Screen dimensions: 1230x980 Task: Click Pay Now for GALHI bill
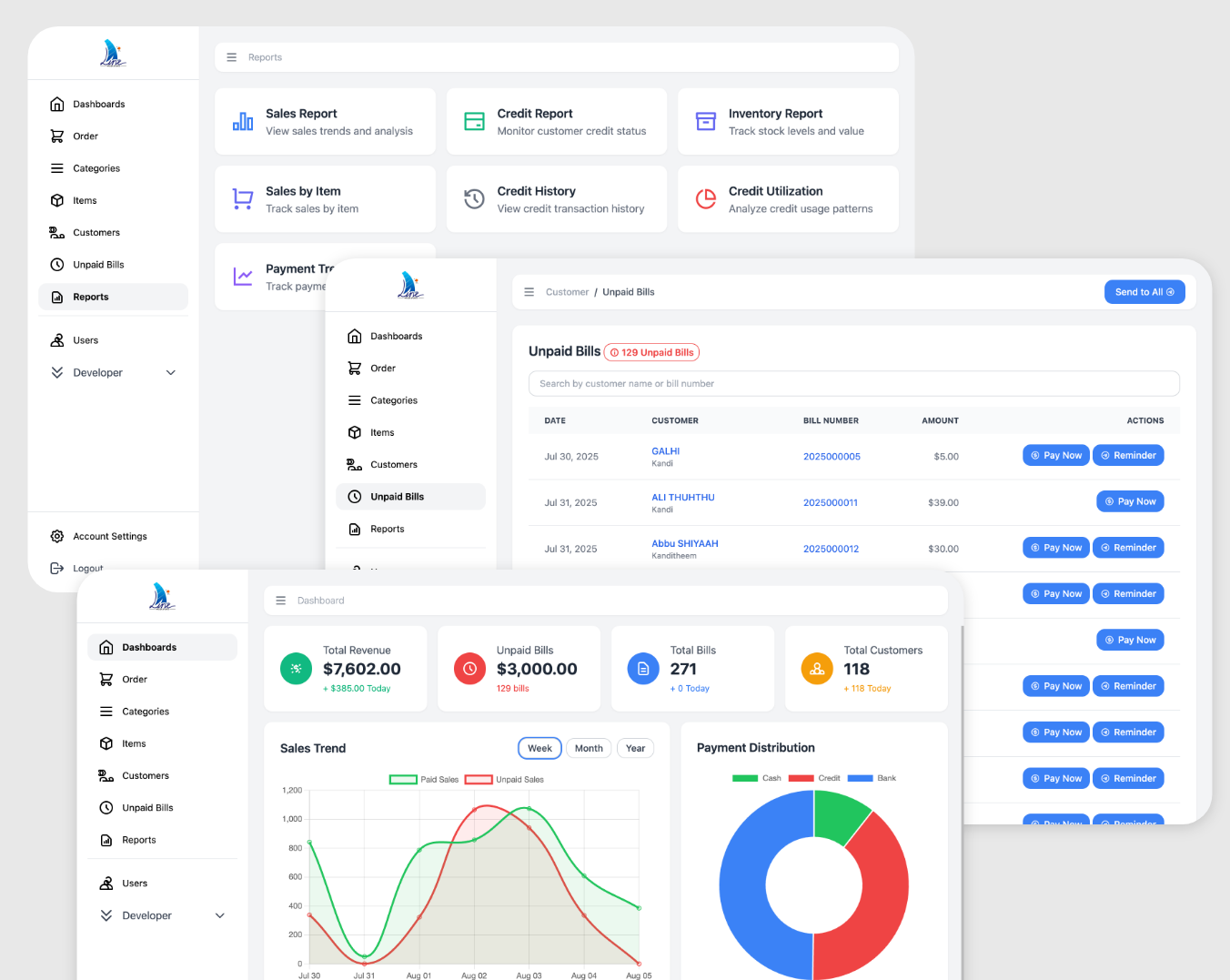[1055, 456]
